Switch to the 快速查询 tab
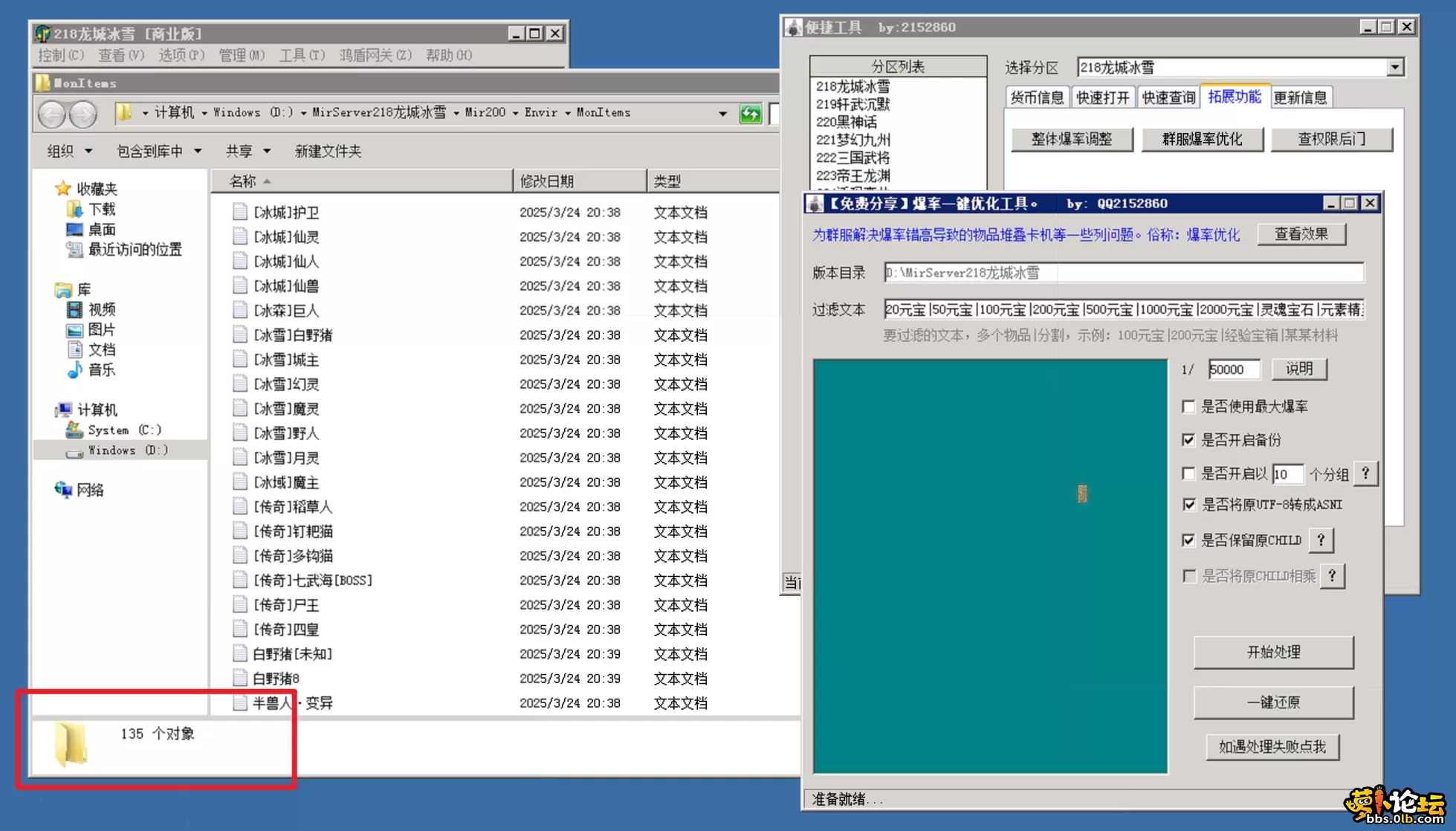Screen dimensions: 1456x831 coord(1168,97)
